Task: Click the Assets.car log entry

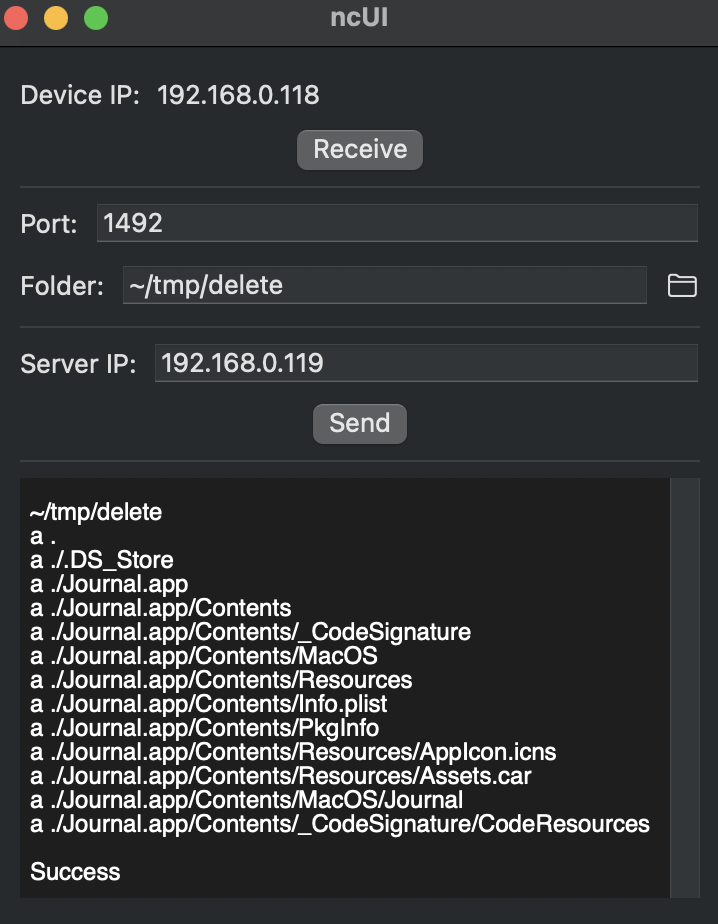Action: (281, 776)
